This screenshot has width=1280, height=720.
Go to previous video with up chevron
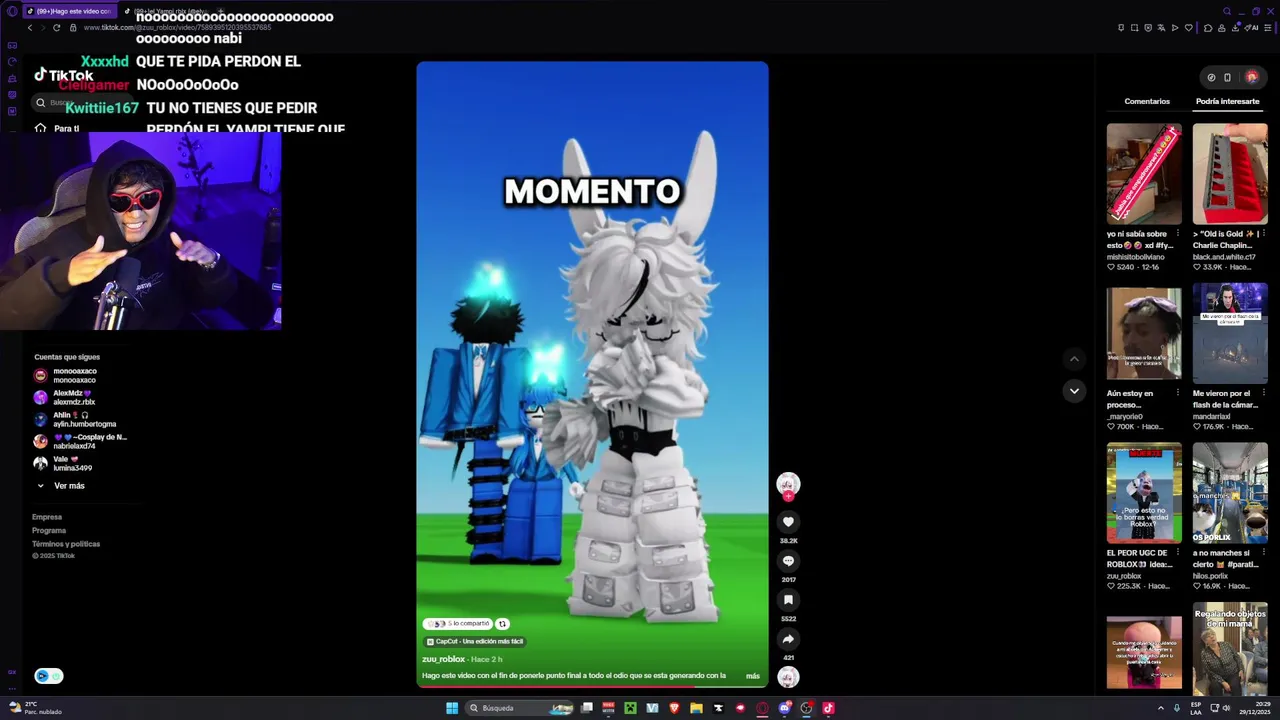tap(1074, 359)
